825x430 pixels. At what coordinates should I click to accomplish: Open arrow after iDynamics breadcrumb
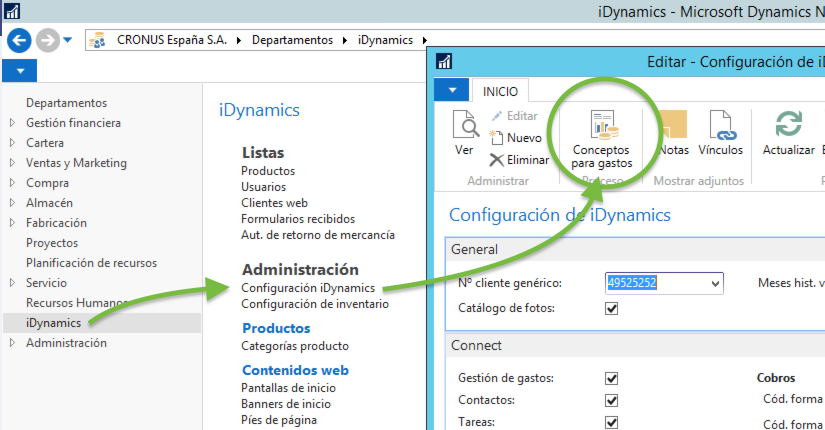click(x=425, y=41)
